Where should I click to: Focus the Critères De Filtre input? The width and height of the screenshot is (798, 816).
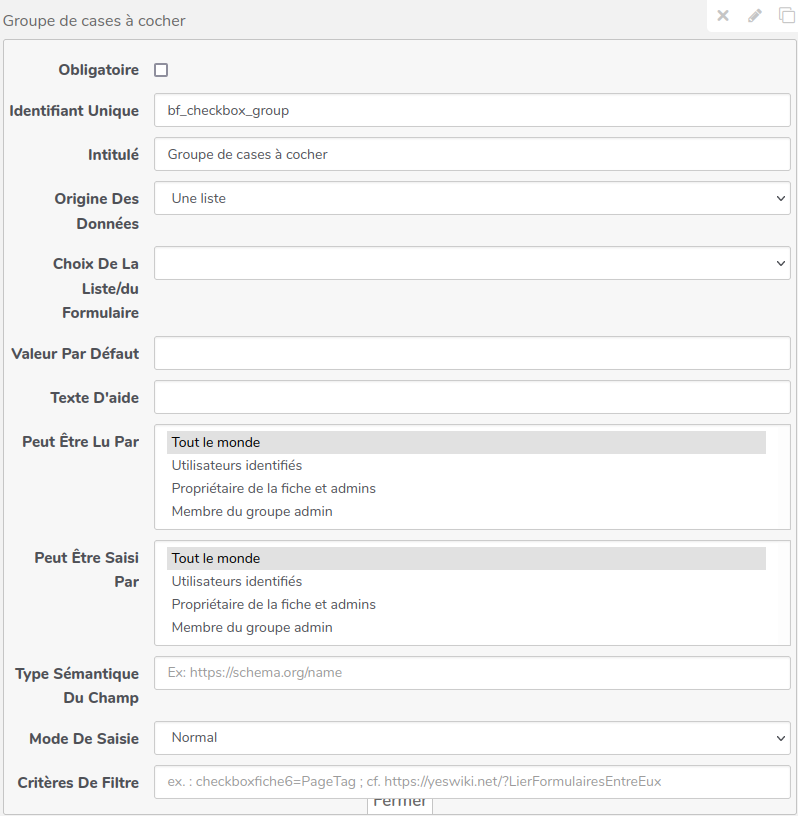[x=472, y=782]
